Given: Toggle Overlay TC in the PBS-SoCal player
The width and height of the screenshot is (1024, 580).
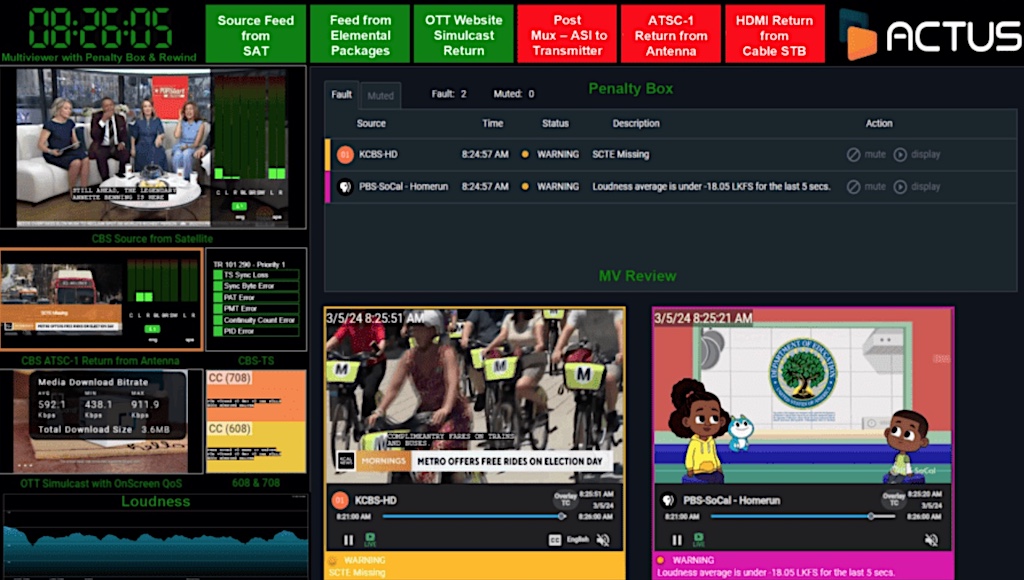Looking at the screenshot, I should (894, 499).
